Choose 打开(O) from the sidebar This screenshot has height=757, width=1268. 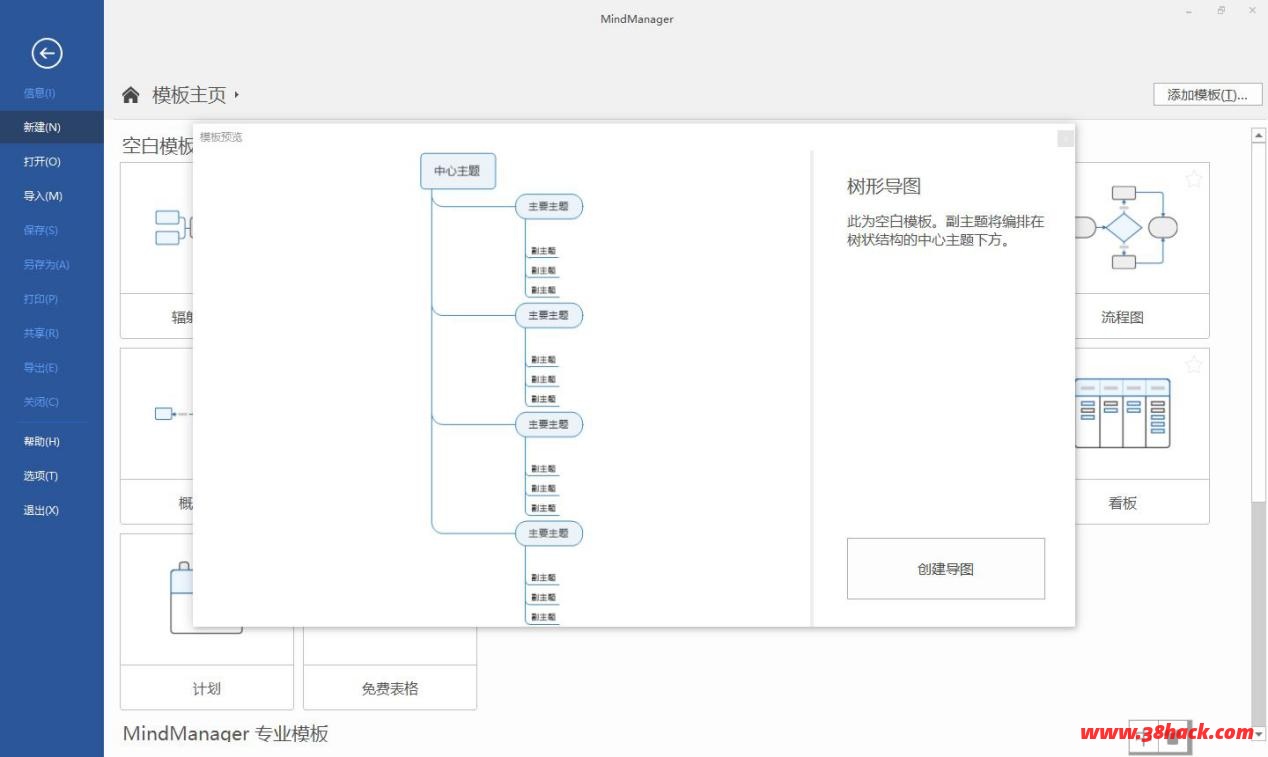pos(52,161)
